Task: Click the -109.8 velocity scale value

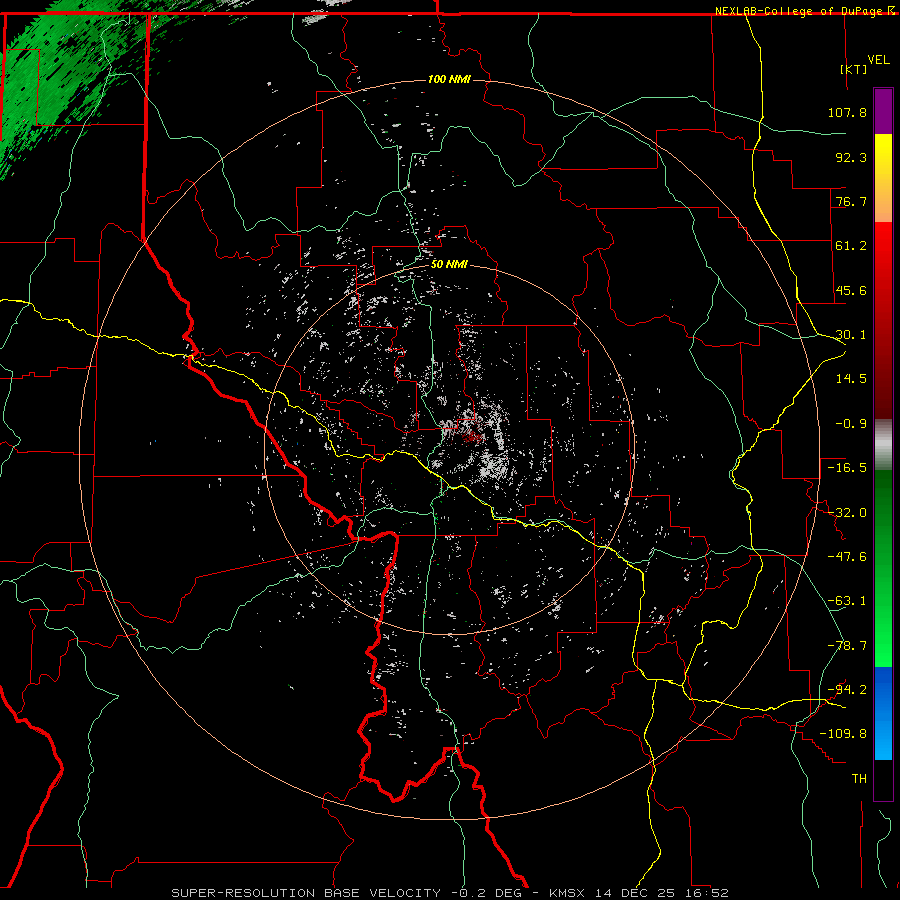Action: pos(843,734)
